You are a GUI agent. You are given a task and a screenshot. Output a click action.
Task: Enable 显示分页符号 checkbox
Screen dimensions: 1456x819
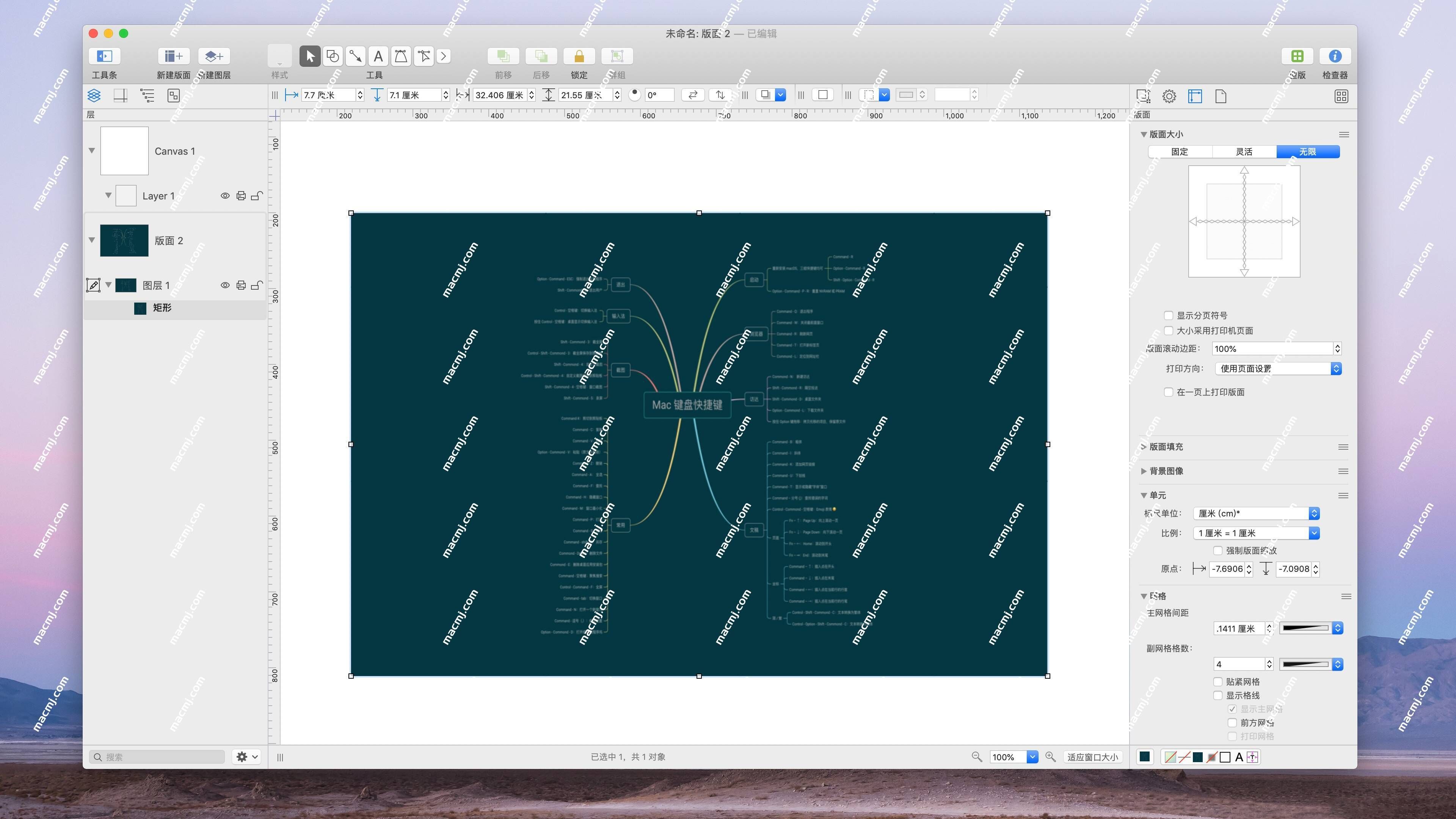(x=1168, y=315)
